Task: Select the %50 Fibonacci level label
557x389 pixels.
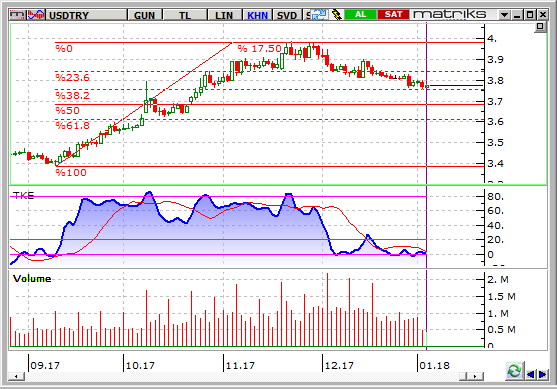Action: point(67,110)
